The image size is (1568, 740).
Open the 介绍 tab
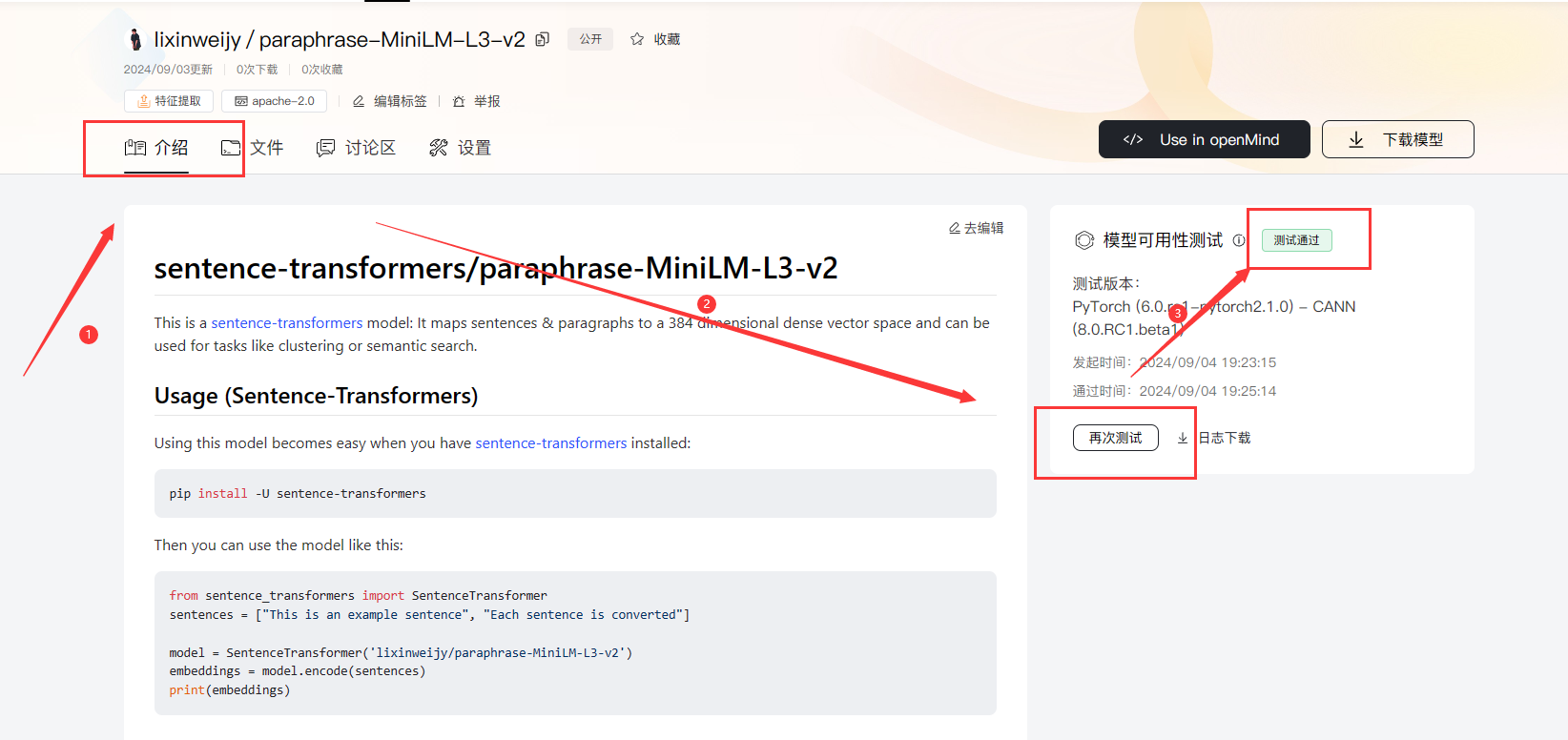click(x=156, y=148)
